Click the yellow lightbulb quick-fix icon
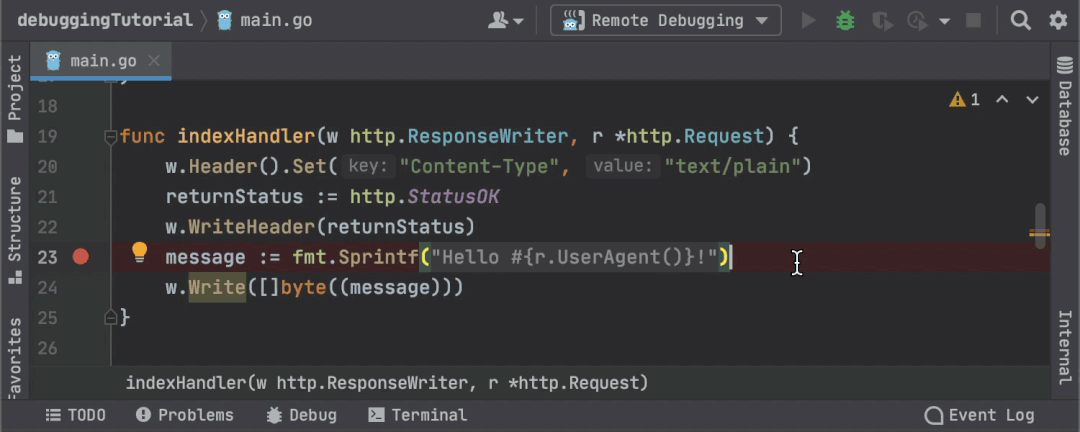The width and height of the screenshot is (1080, 432). pos(139,251)
